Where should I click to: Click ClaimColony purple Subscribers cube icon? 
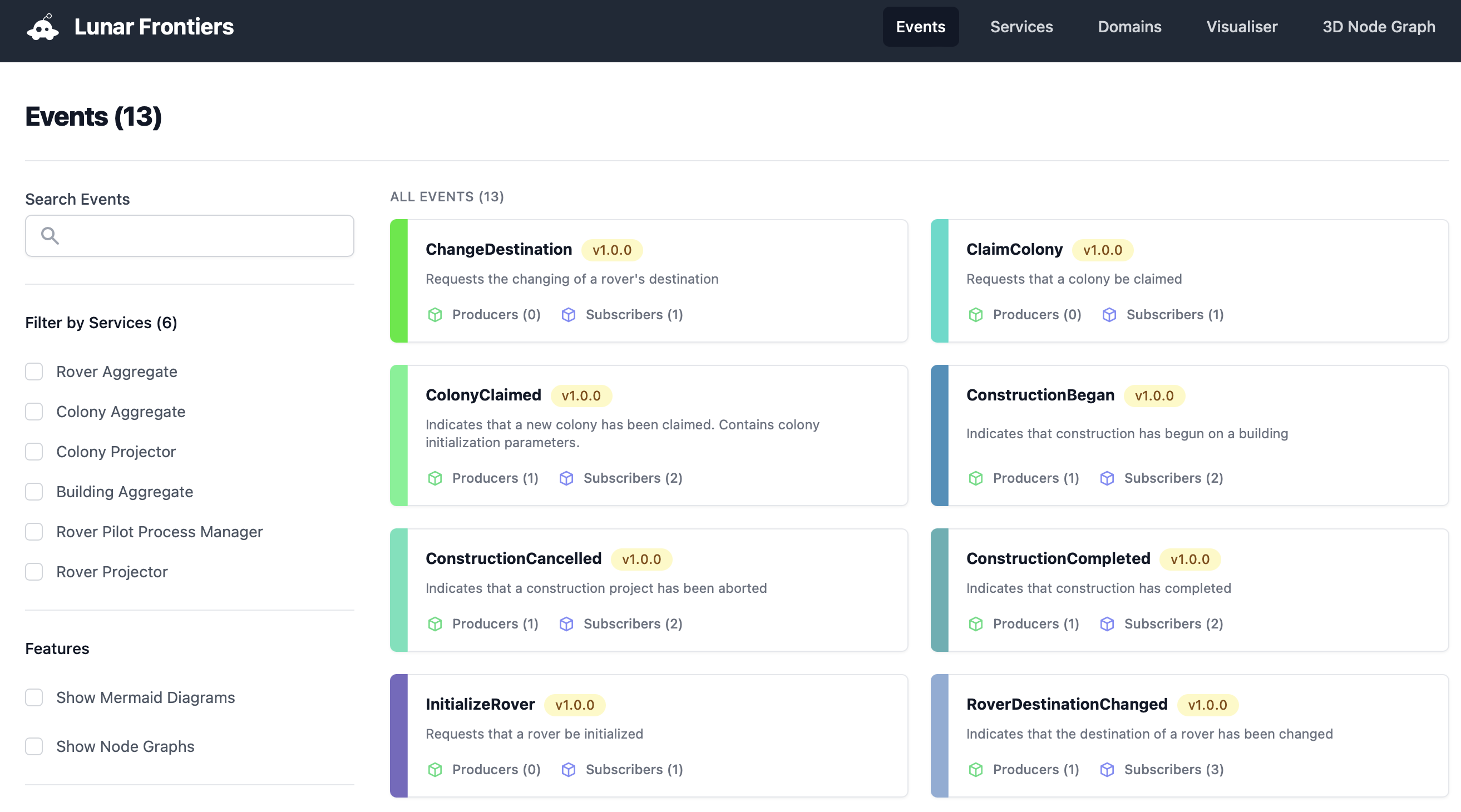click(x=1109, y=315)
